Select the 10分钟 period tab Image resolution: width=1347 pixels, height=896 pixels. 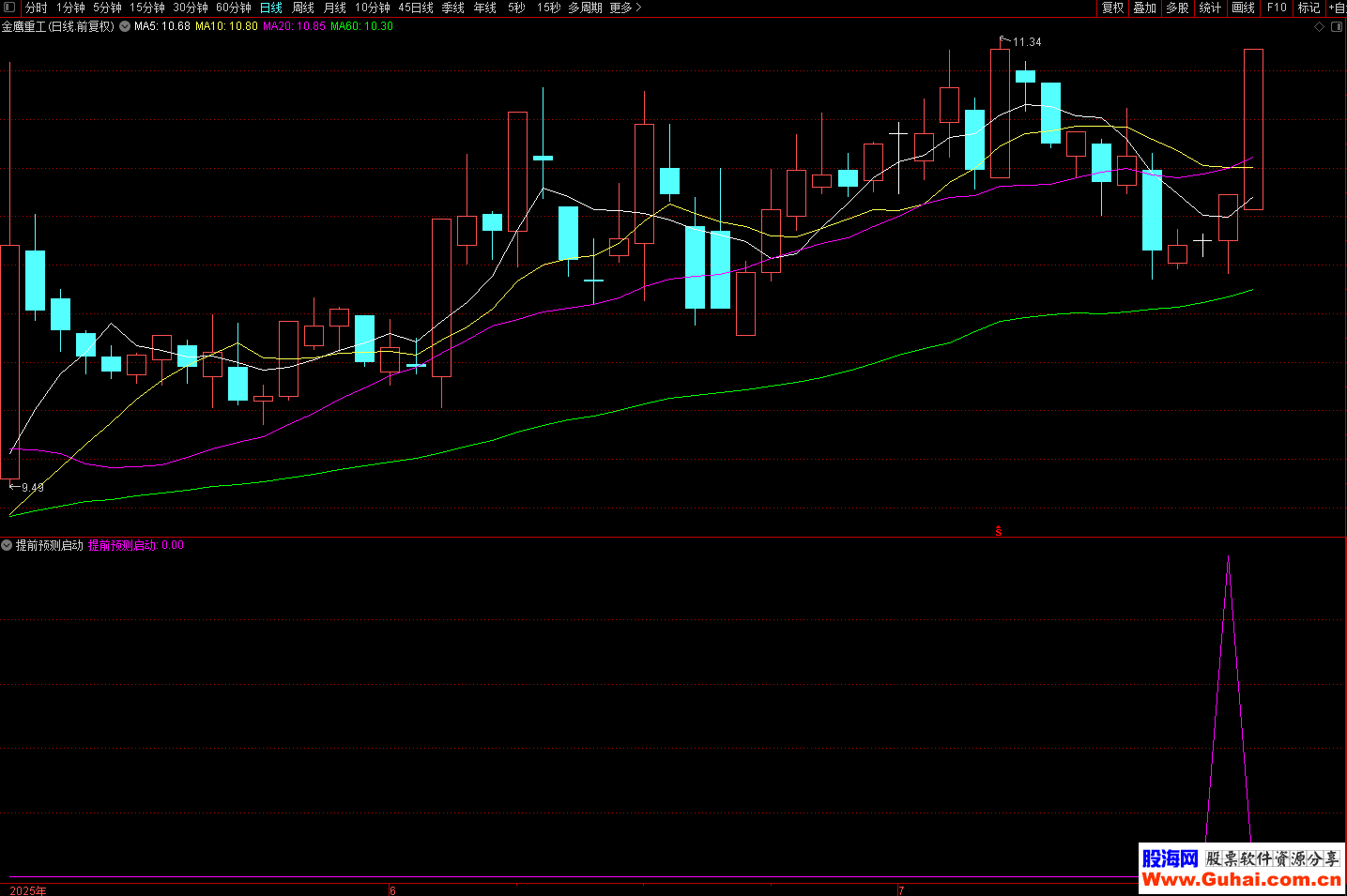coord(373,8)
